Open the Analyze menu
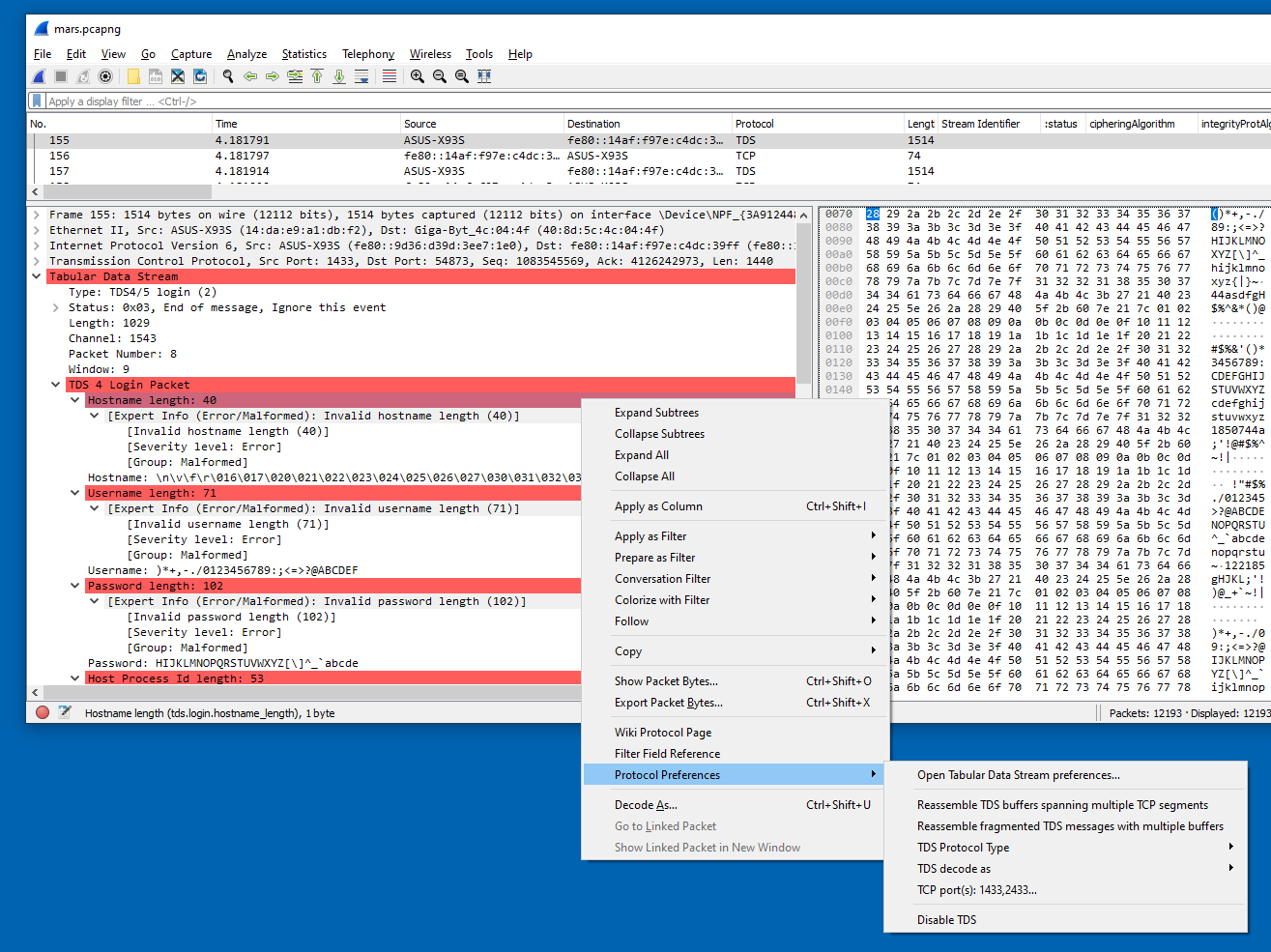 coord(246,54)
